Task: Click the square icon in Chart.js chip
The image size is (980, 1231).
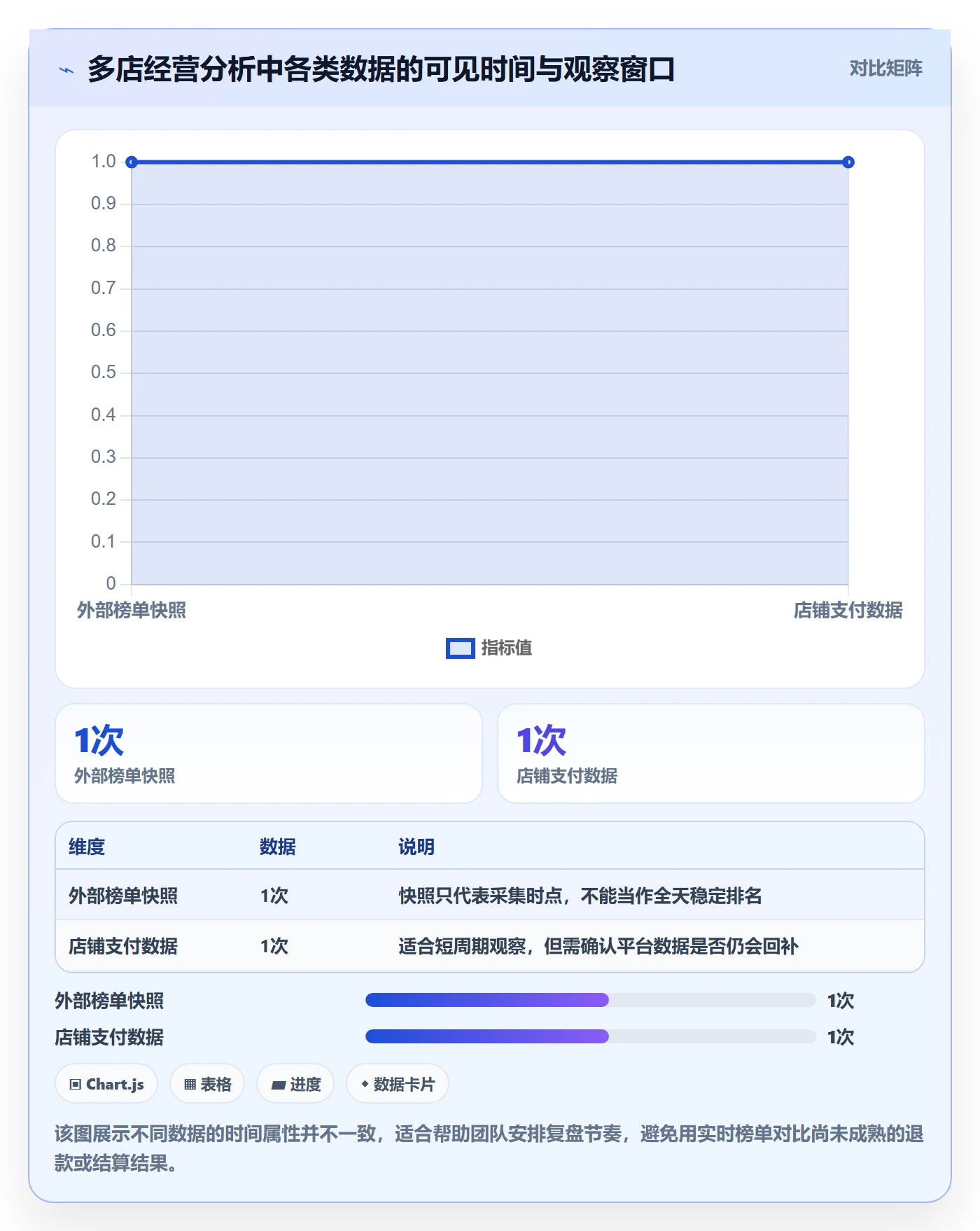Action: point(76,1085)
